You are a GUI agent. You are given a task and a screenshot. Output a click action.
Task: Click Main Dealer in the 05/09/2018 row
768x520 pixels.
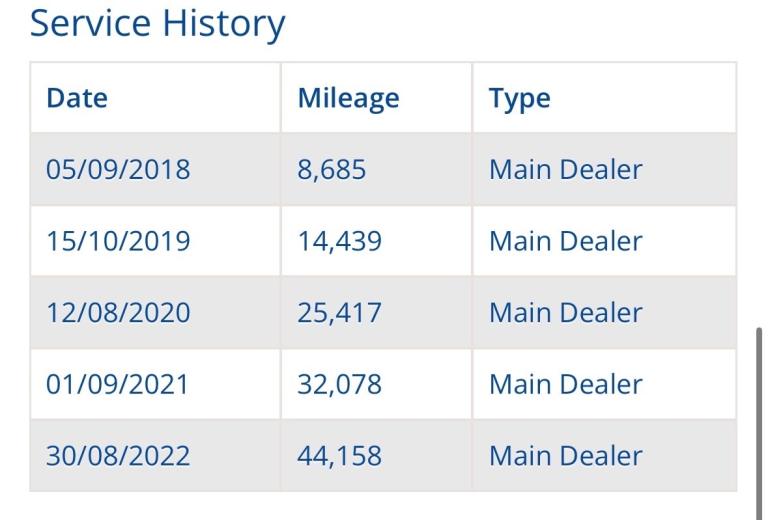565,169
